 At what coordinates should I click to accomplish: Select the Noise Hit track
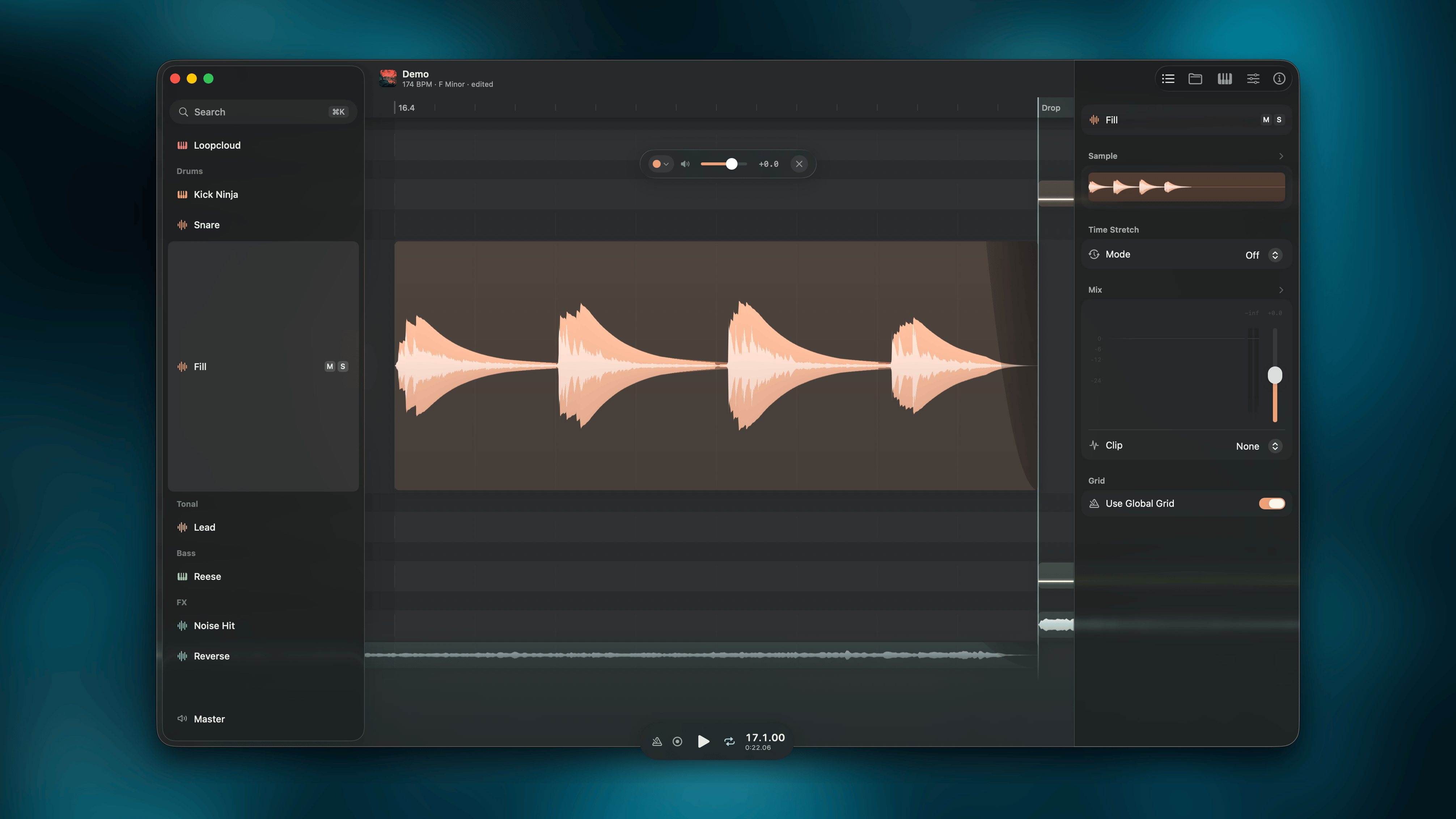263,626
